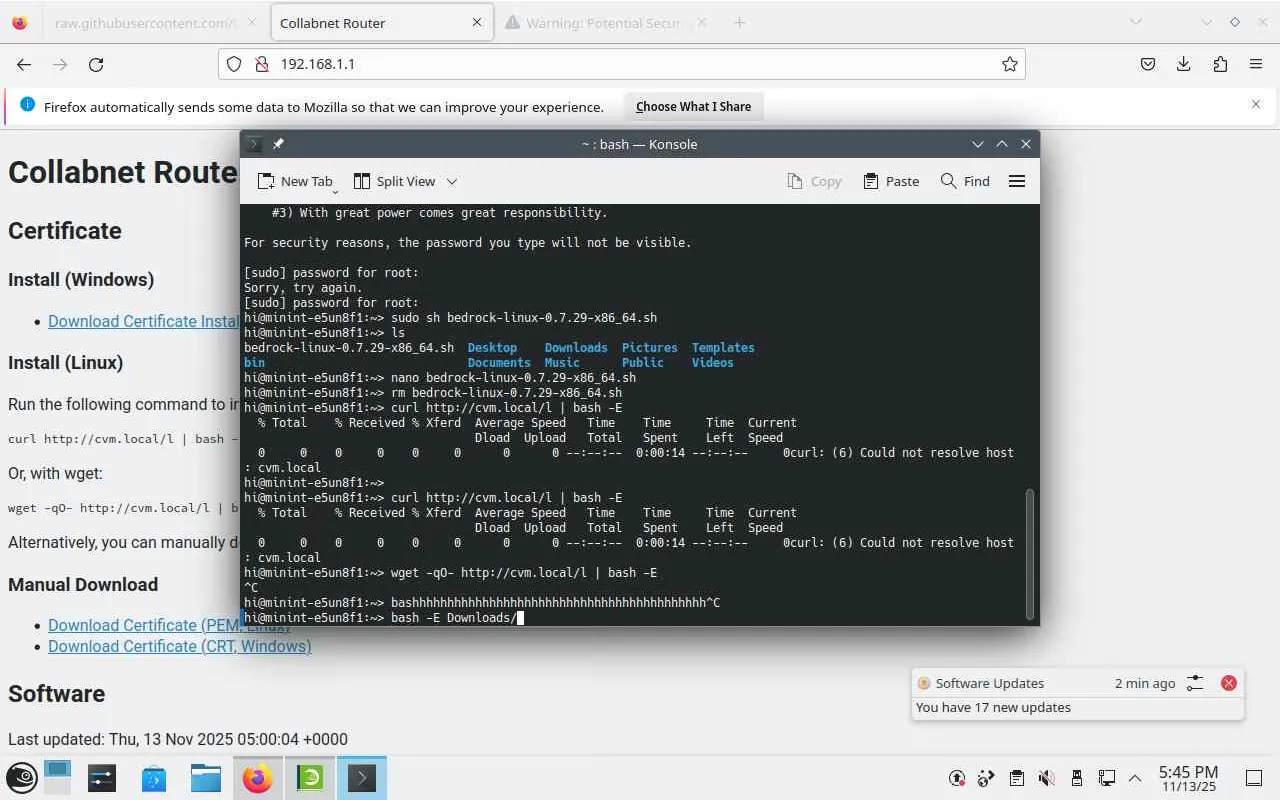The height and width of the screenshot is (800, 1280).
Task: Switch to the raw.githubusercontent.com tab
Action: (x=145, y=22)
